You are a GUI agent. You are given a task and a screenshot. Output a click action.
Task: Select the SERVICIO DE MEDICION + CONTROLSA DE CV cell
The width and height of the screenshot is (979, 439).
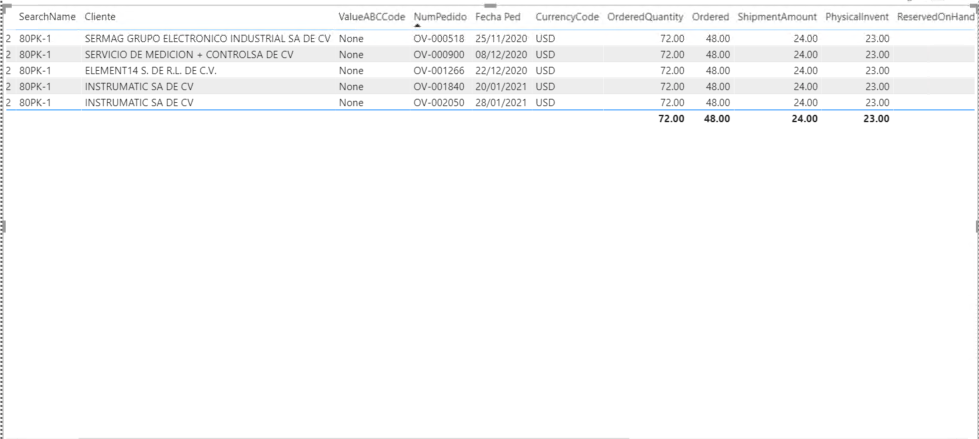(x=189, y=55)
